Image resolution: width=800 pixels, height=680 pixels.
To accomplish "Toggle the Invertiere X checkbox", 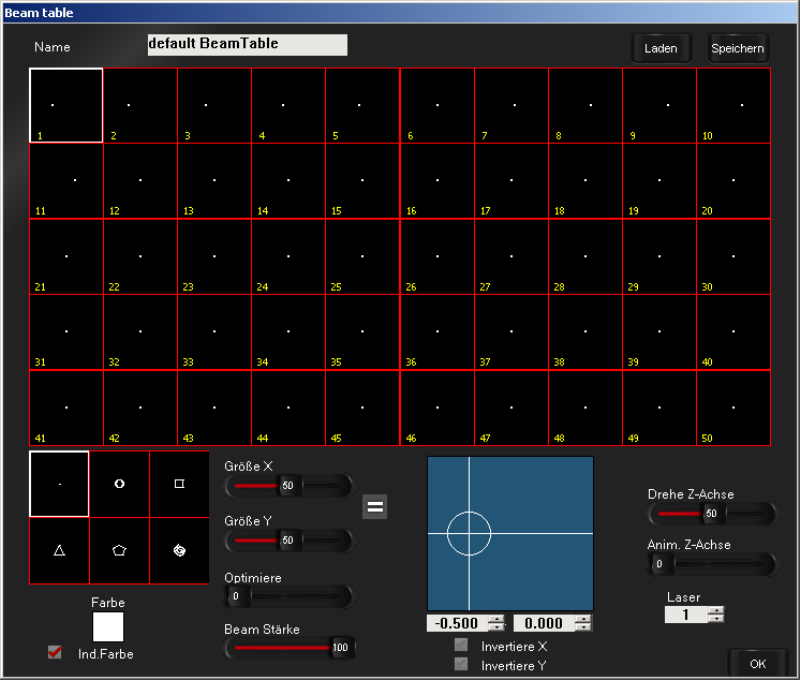I will tap(461, 645).
